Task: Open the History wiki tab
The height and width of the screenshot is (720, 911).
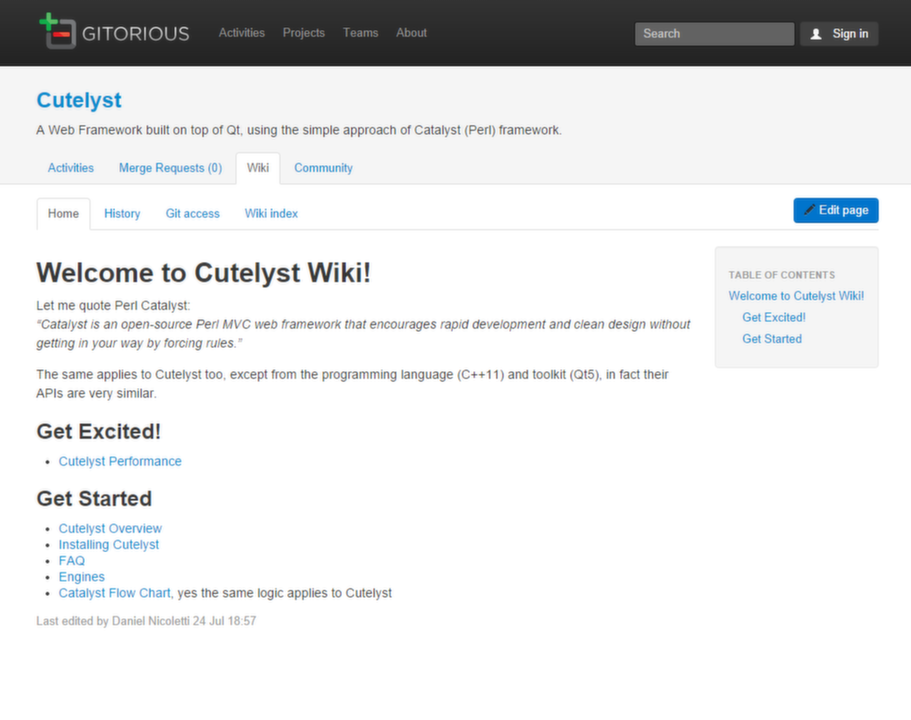Action: (x=122, y=214)
